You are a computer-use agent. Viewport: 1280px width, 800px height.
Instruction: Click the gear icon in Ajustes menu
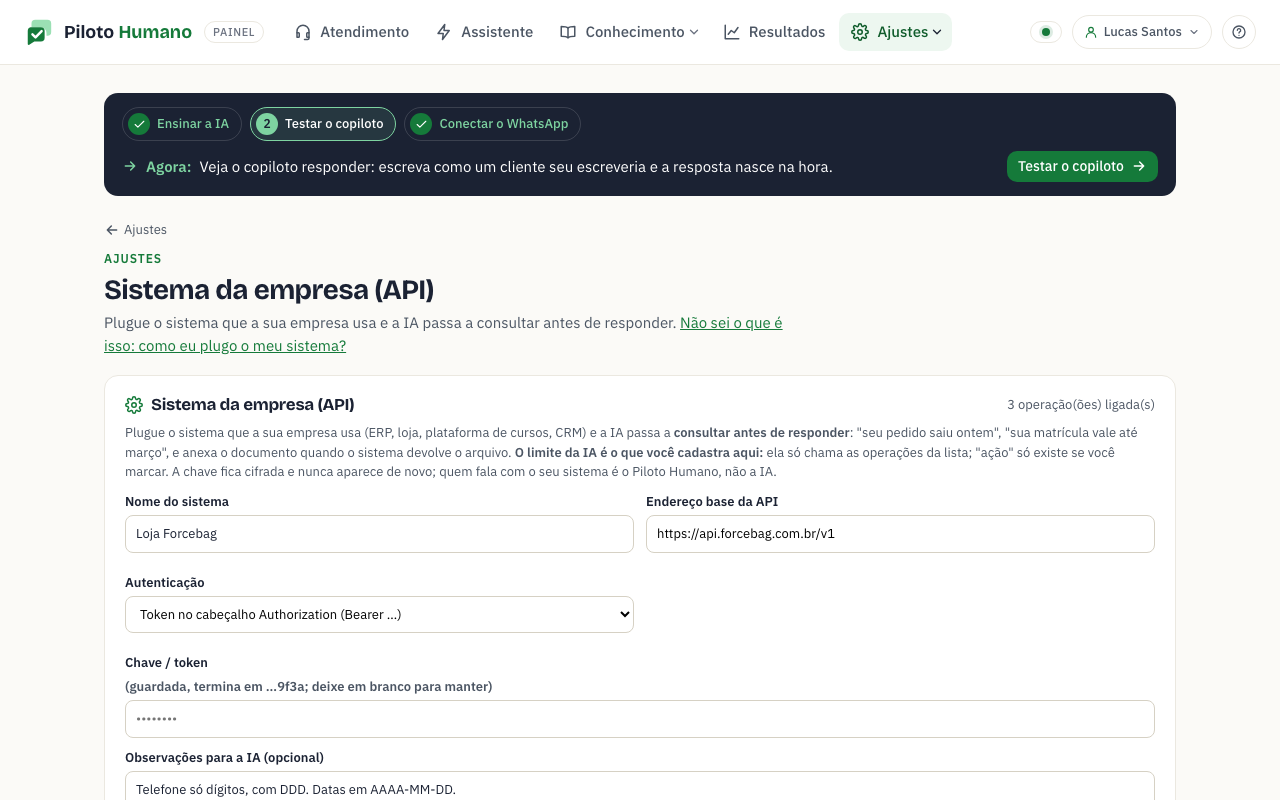click(860, 32)
